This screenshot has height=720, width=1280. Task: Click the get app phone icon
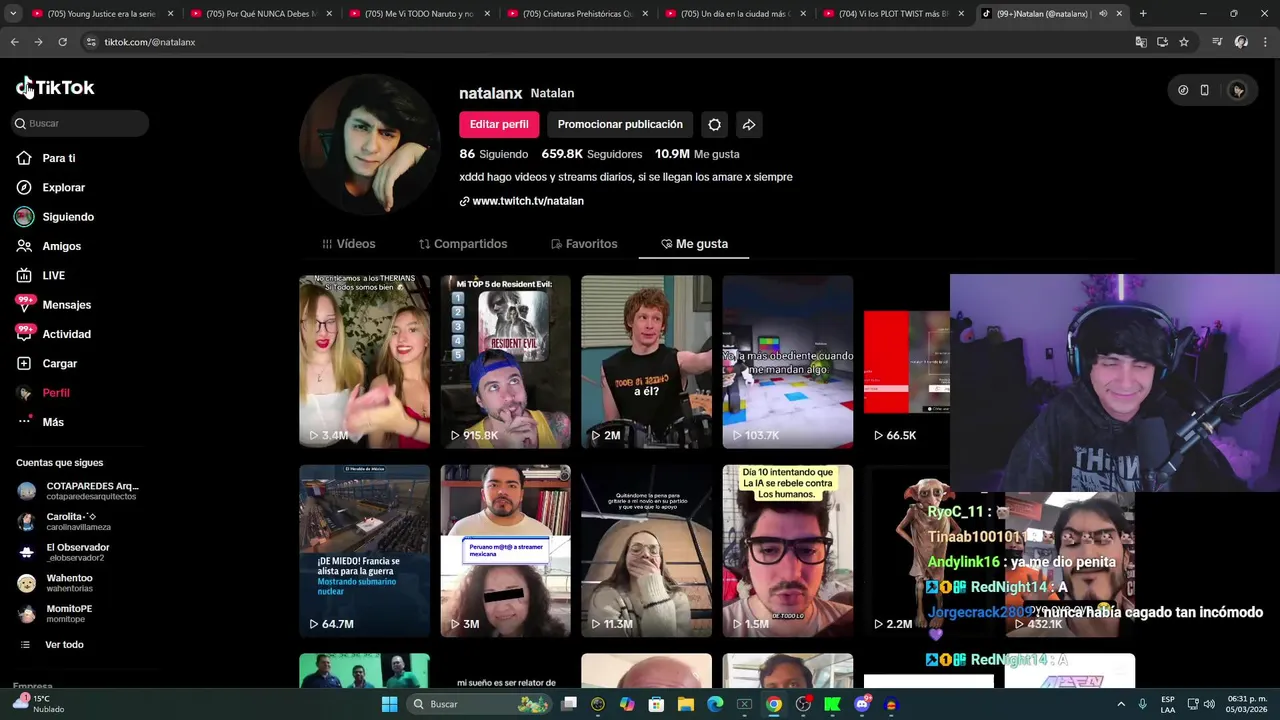[1204, 90]
